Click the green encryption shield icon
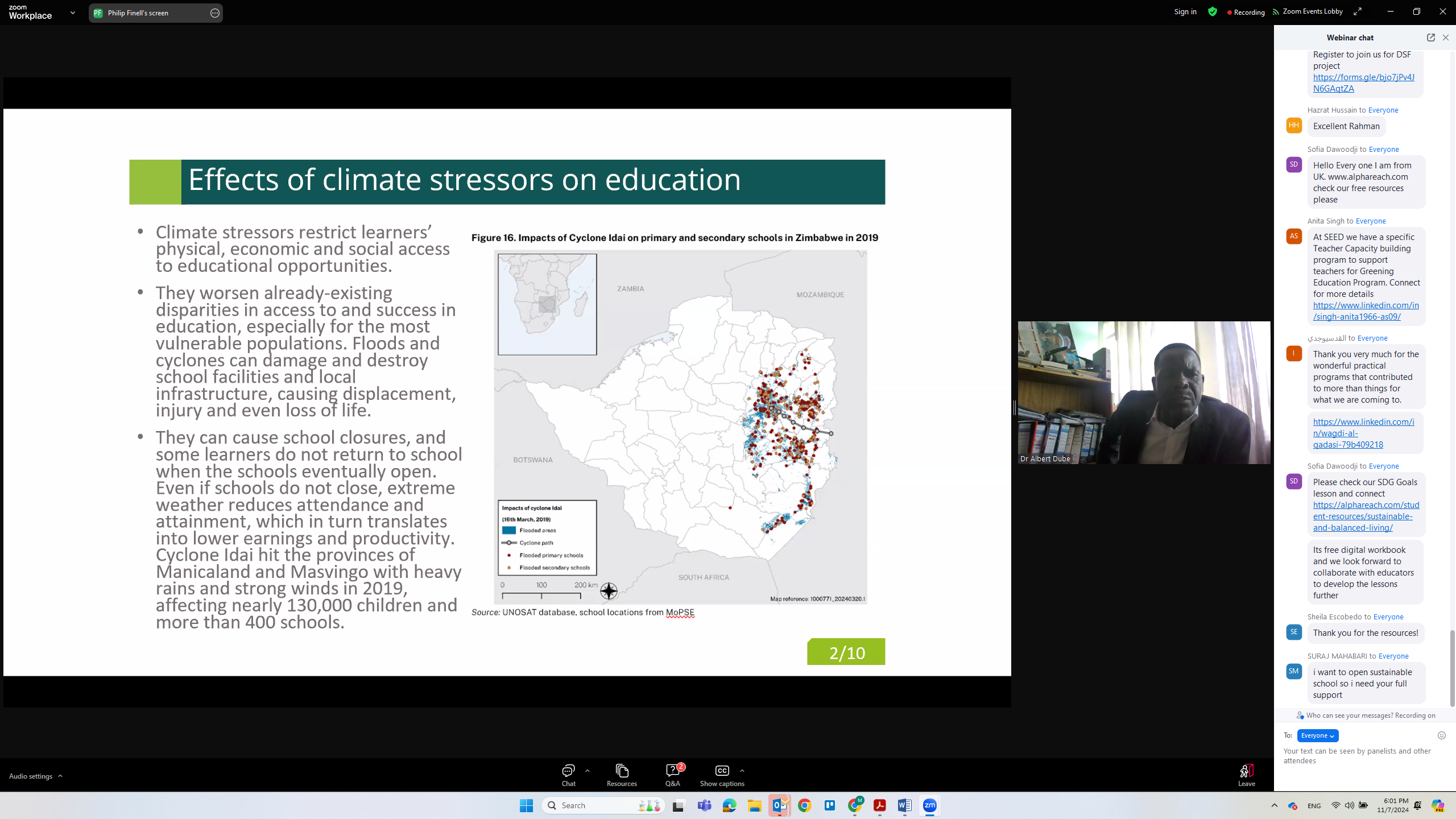 1213,12
